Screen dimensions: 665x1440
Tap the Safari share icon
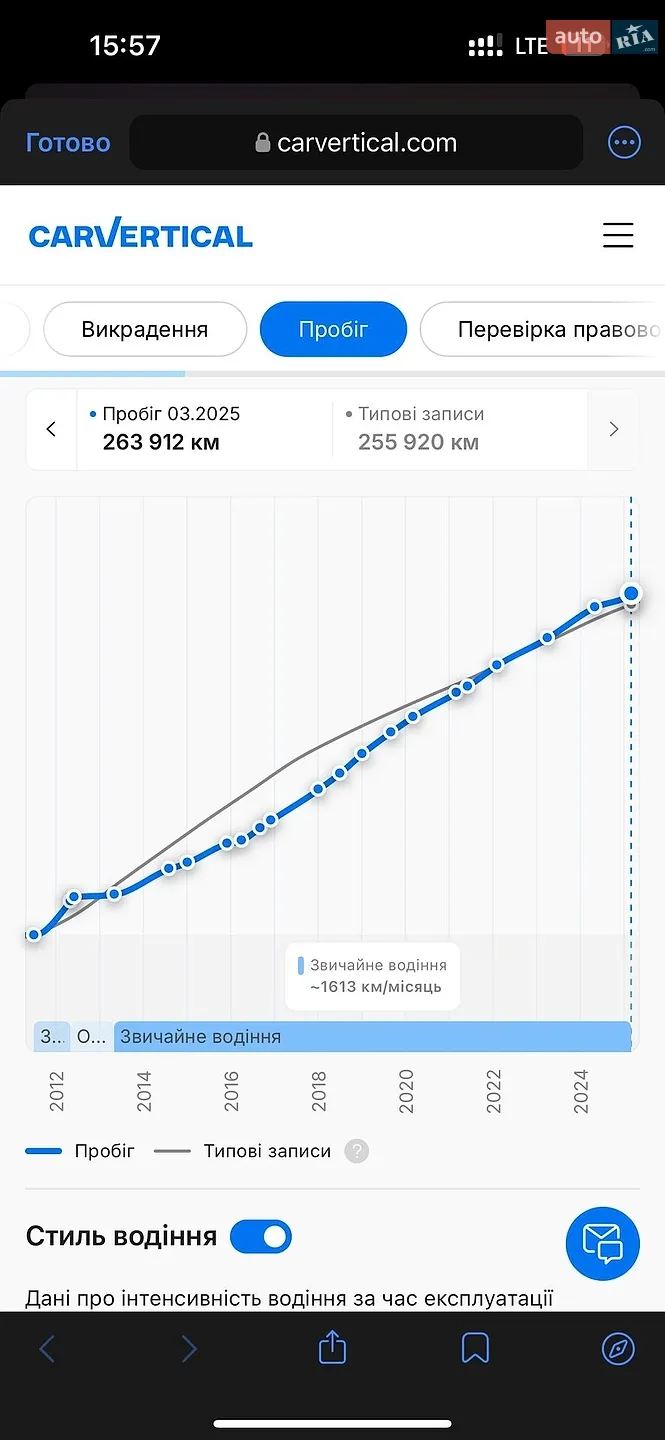[x=332, y=1348]
